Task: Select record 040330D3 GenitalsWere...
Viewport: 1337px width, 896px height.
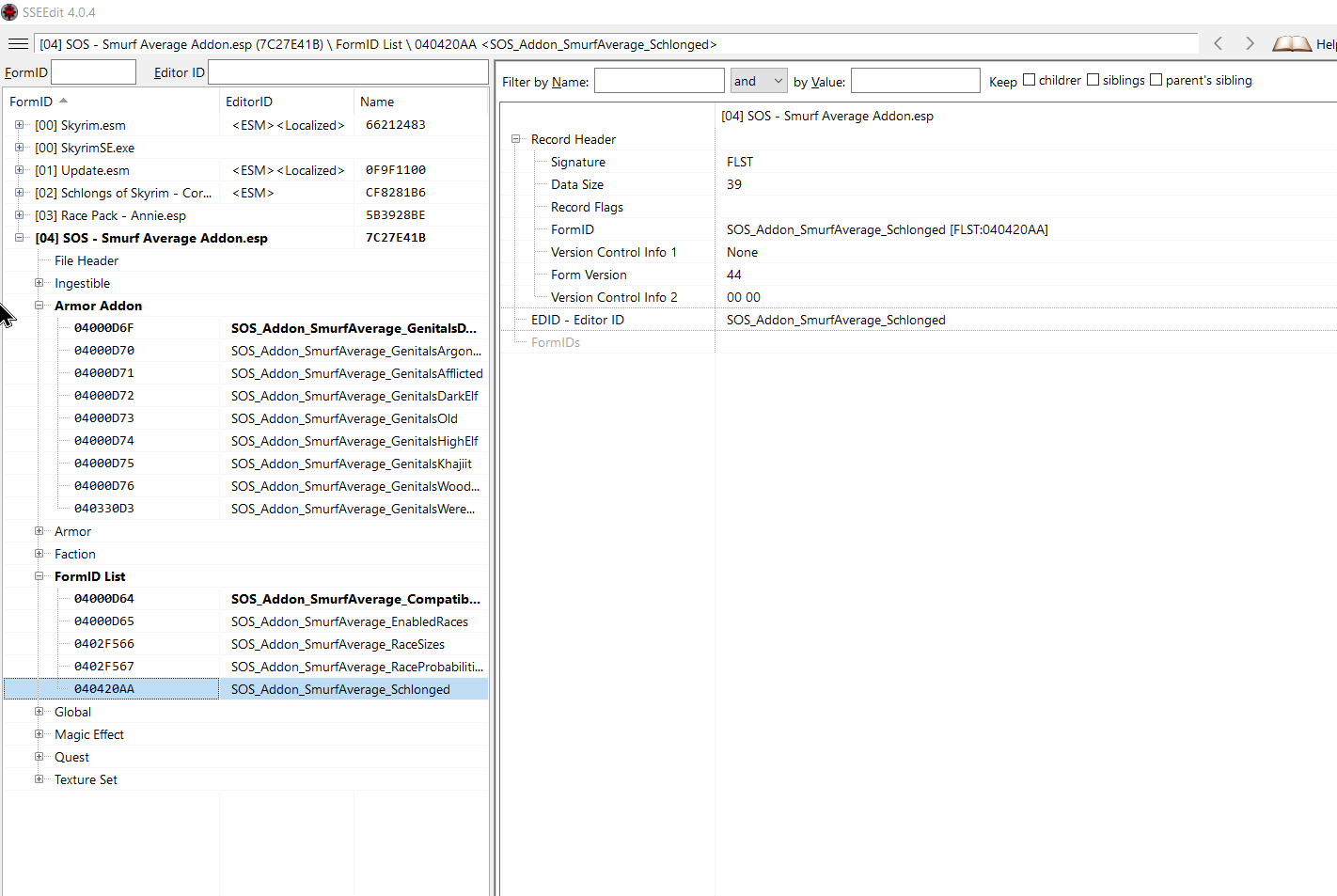Action: pos(245,509)
